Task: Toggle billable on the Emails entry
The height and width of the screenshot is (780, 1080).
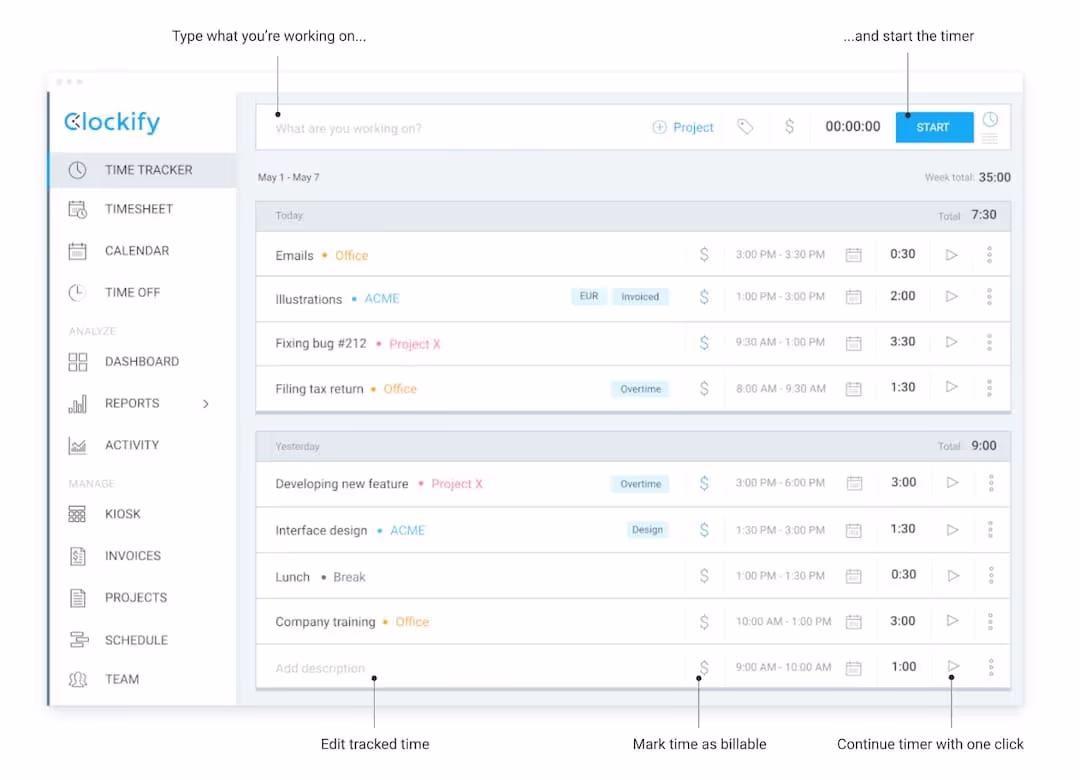Action: [x=704, y=254]
